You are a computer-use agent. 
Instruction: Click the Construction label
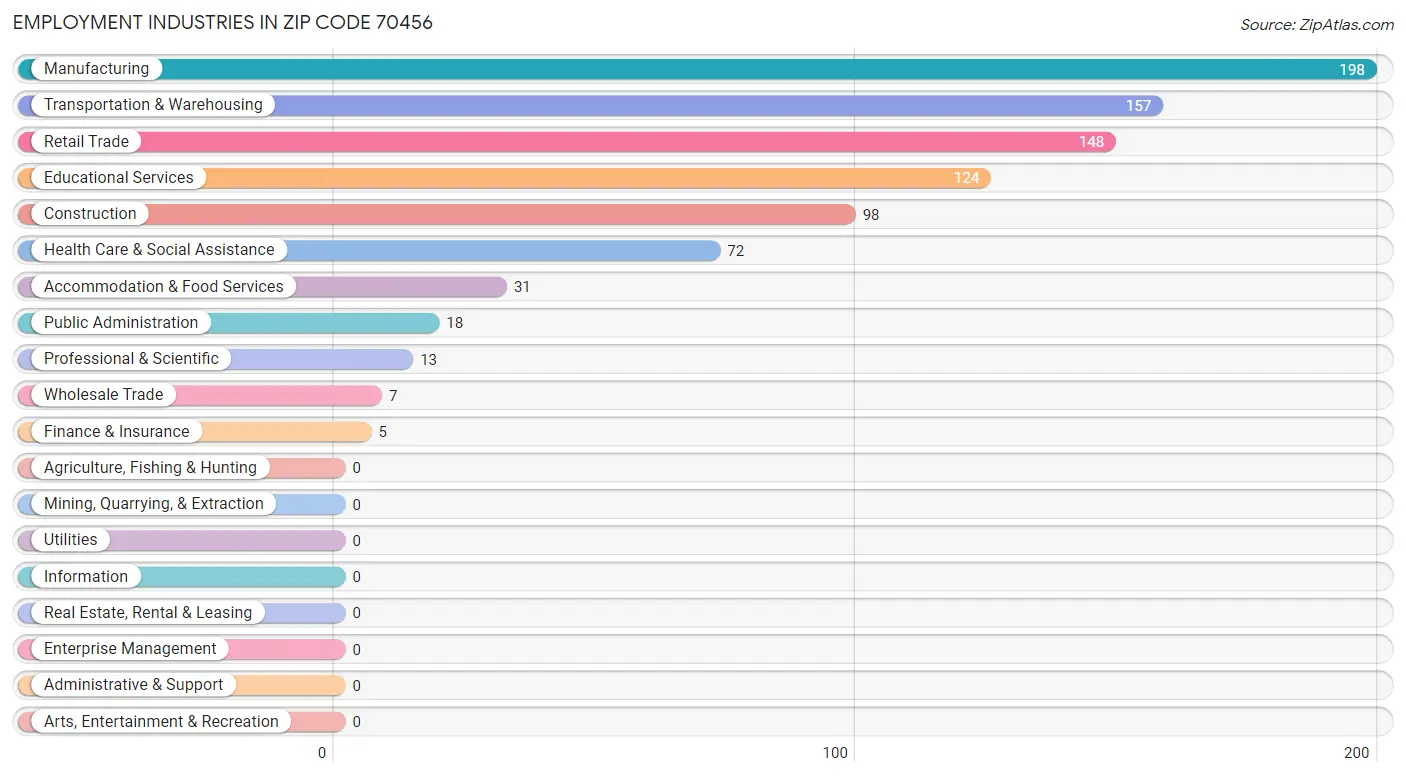coord(90,214)
